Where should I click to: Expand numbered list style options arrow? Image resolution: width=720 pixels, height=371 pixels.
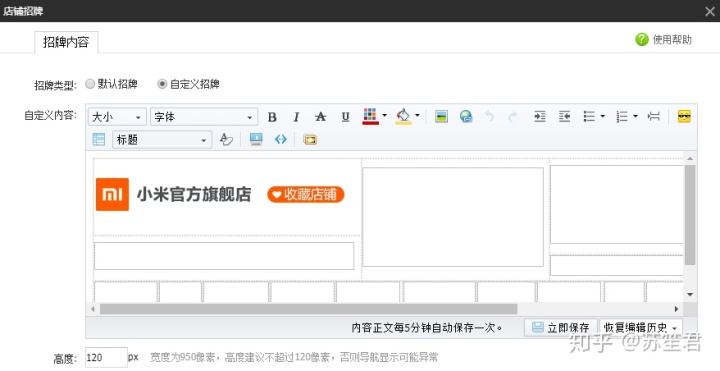[x=636, y=117]
